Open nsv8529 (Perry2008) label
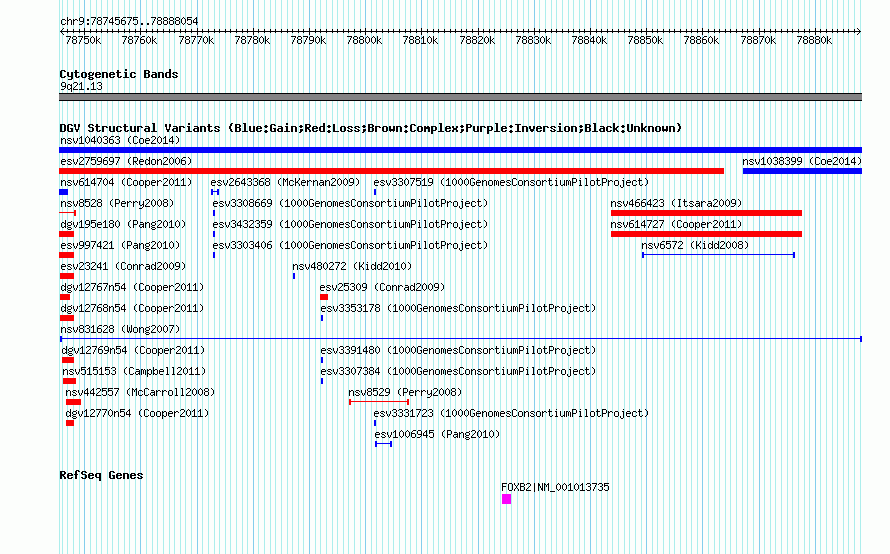This screenshot has width=890, height=554. [x=405, y=392]
